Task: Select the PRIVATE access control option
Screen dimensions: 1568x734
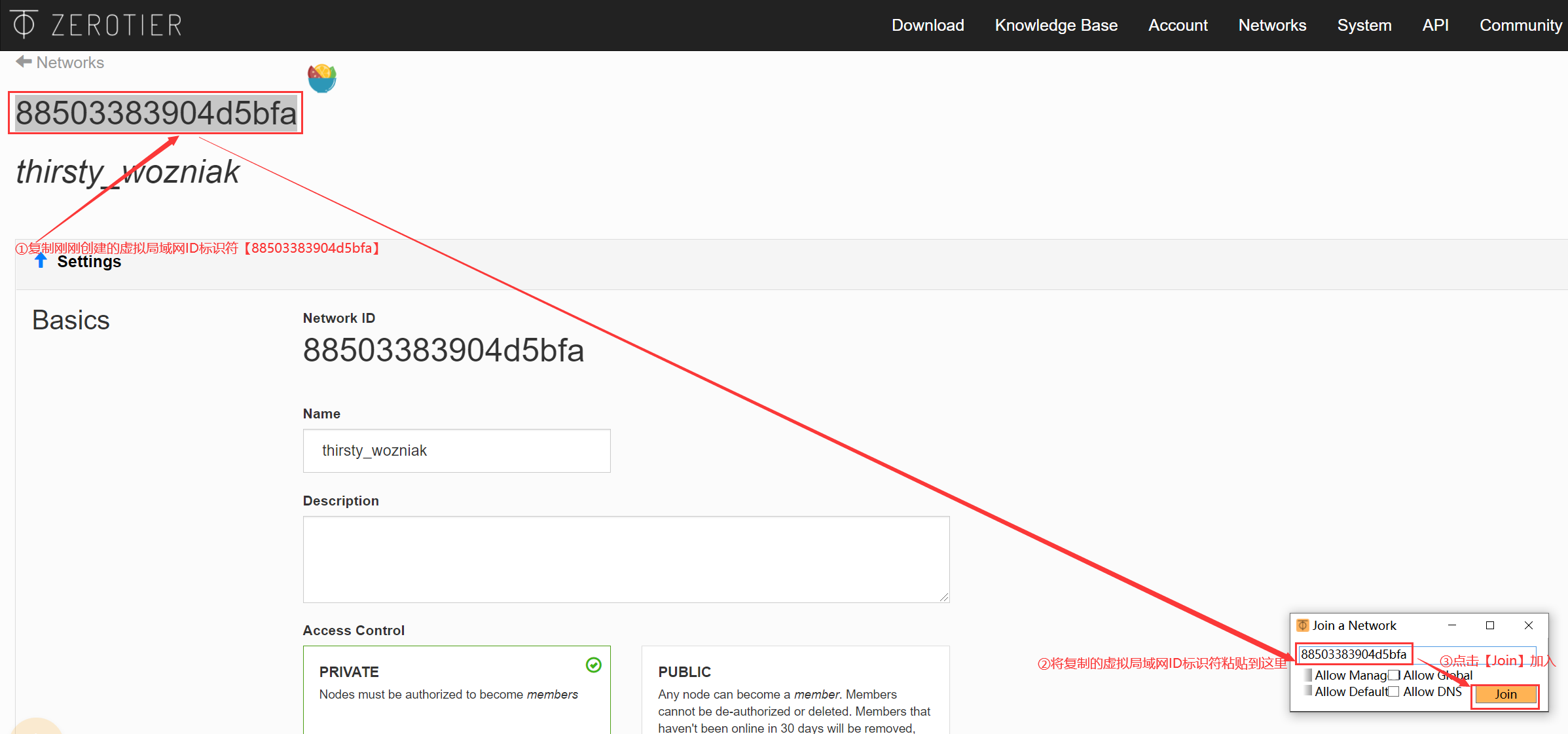Action: click(x=456, y=689)
